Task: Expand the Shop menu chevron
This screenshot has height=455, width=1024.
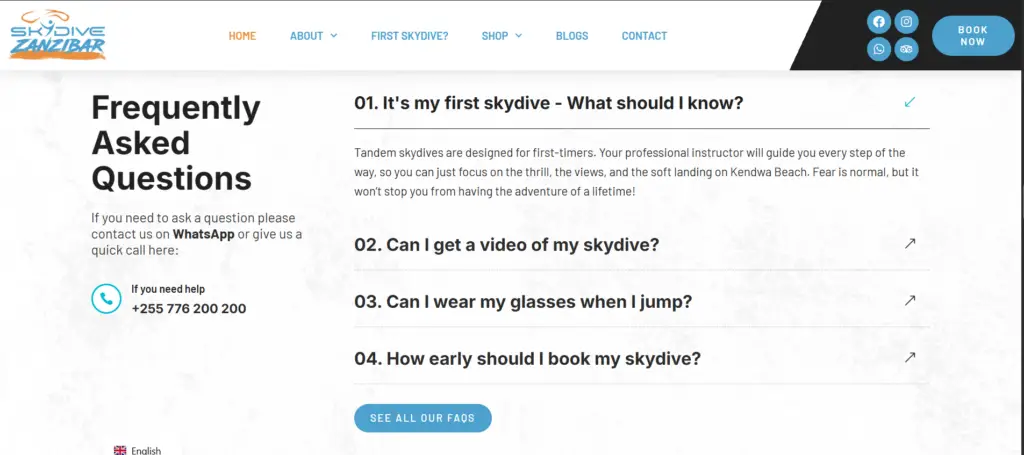Action: click(x=519, y=36)
